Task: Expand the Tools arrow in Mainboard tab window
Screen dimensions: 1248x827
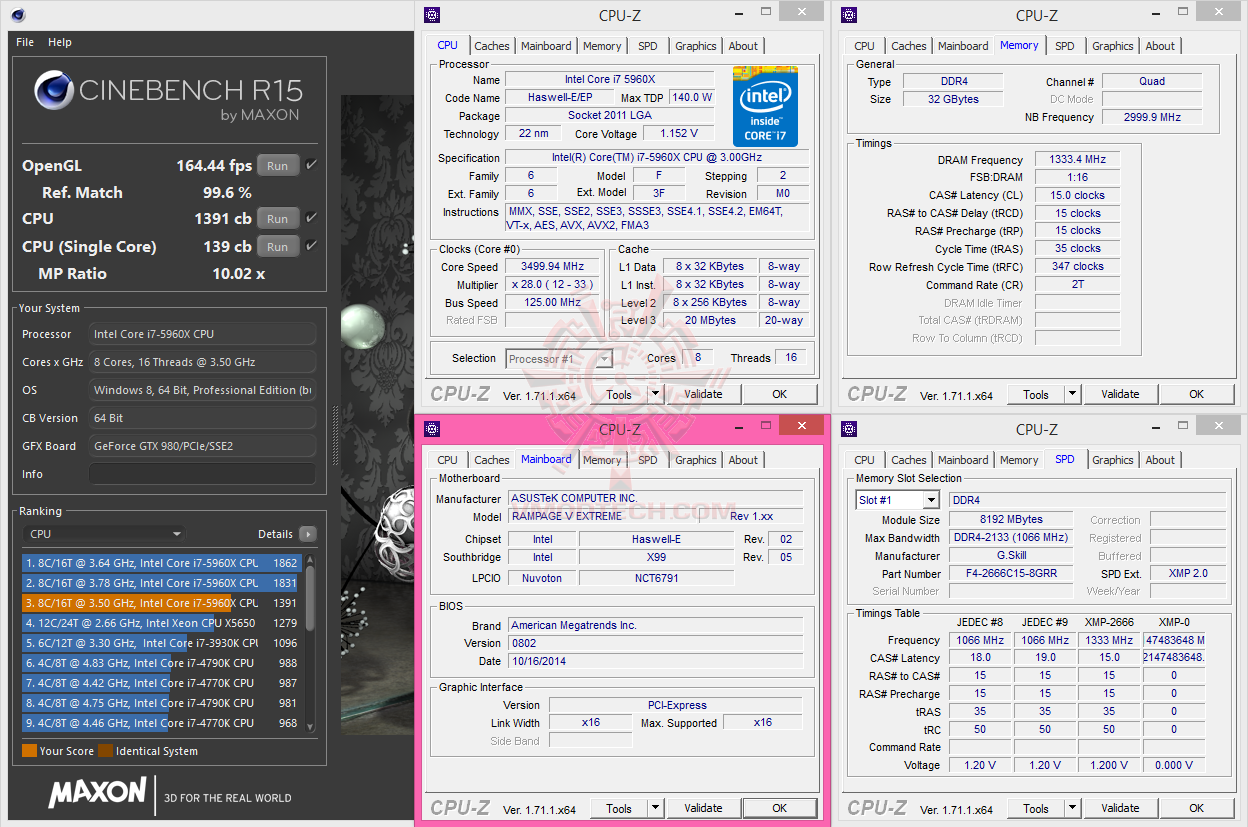Action: pyautogui.click(x=655, y=808)
